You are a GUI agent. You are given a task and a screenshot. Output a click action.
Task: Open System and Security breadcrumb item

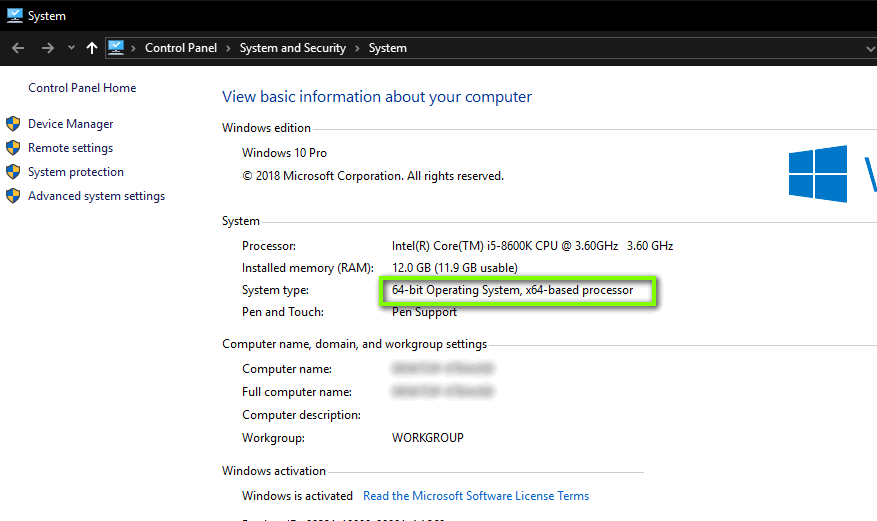[x=293, y=48]
